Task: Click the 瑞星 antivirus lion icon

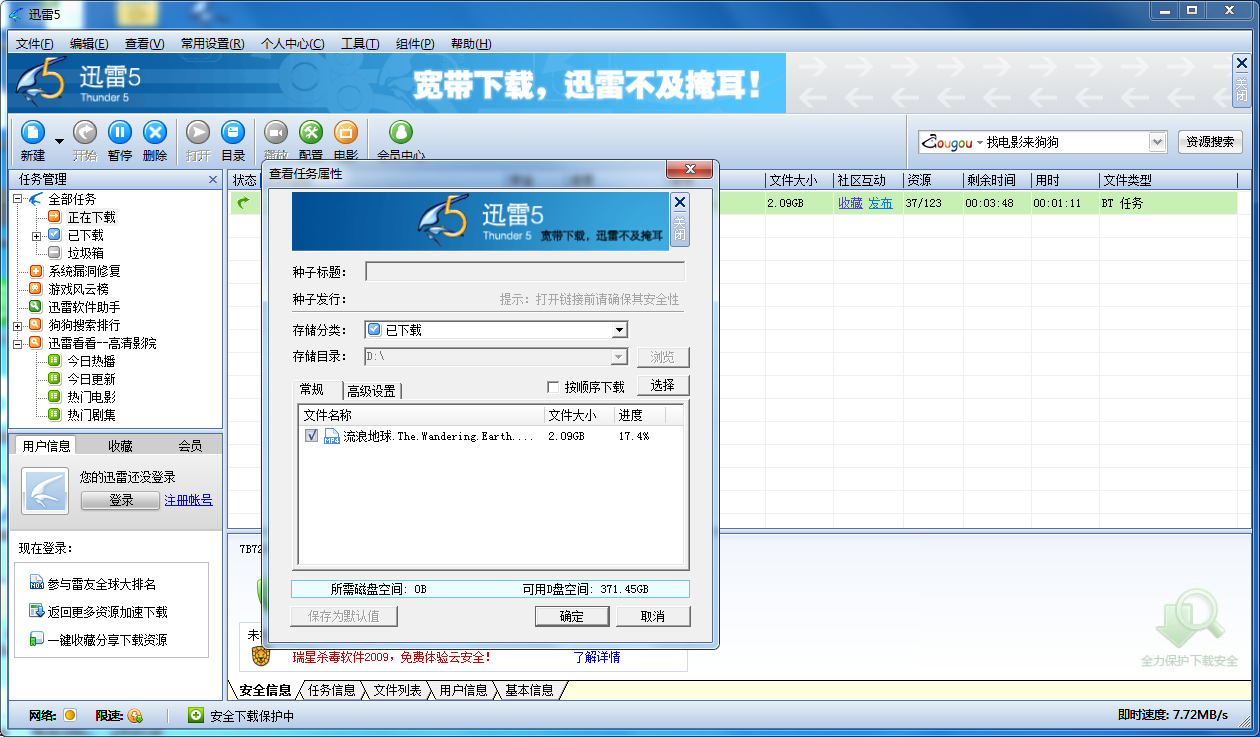Action: coord(260,657)
